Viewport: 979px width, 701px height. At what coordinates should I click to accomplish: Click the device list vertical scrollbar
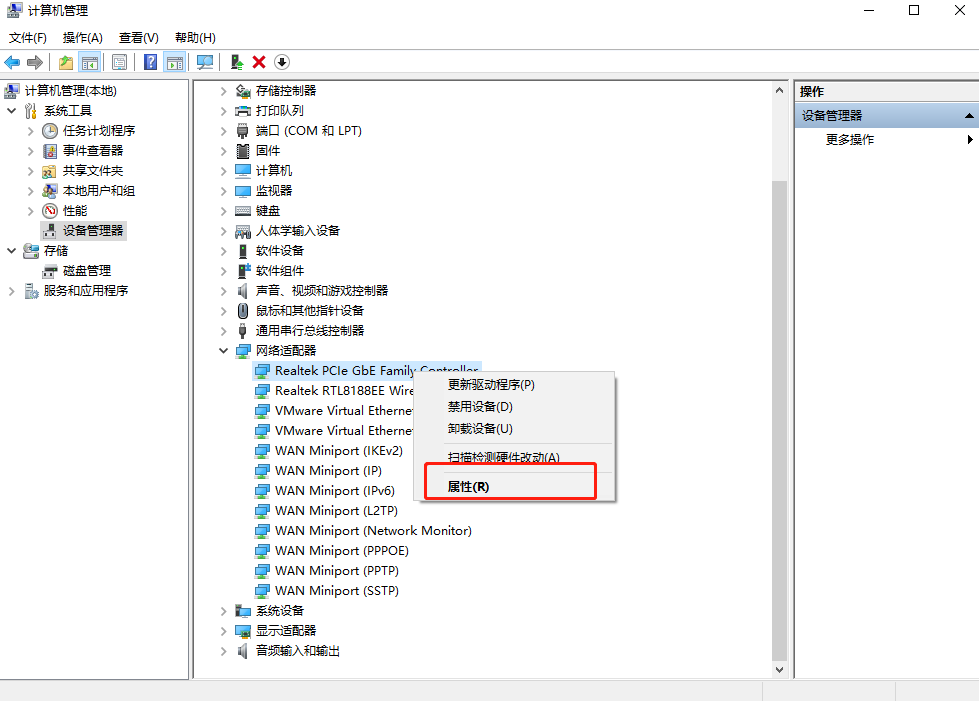780,400
